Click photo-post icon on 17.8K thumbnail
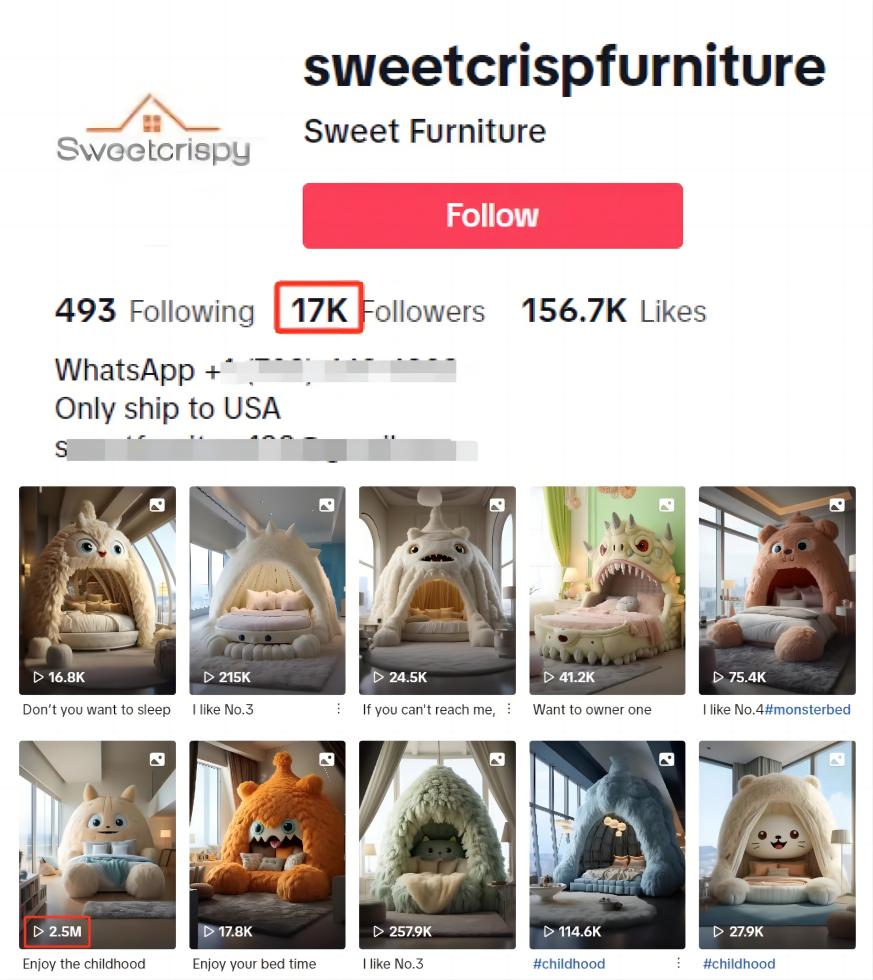This screenshot has height=980, width=873. click(x=327, y=759)
